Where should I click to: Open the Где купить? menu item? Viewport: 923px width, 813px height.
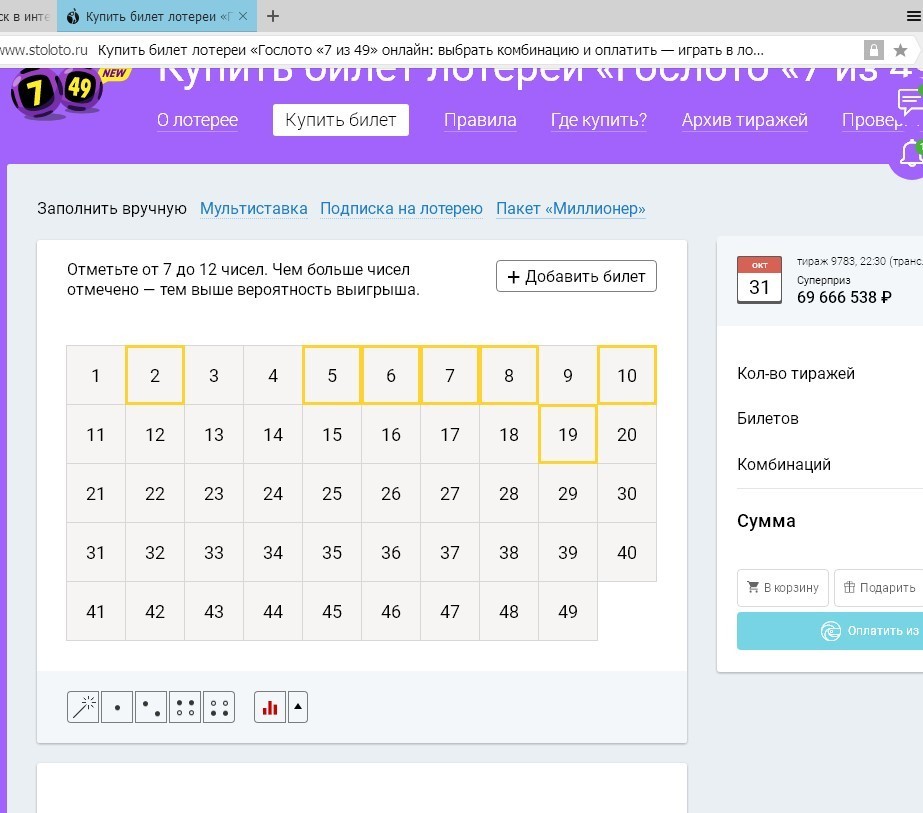point(599,120)
